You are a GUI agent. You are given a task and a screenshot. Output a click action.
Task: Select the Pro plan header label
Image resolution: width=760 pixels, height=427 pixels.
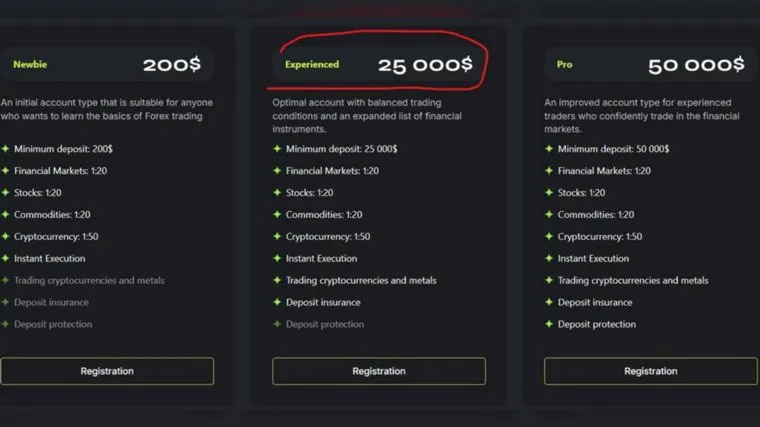click(564, 65)
